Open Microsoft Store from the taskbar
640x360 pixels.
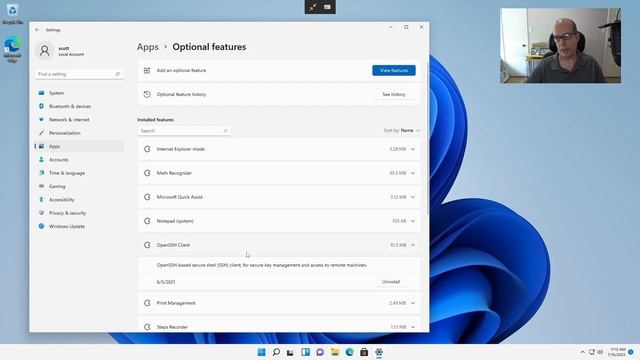click(x=364, y=352)
